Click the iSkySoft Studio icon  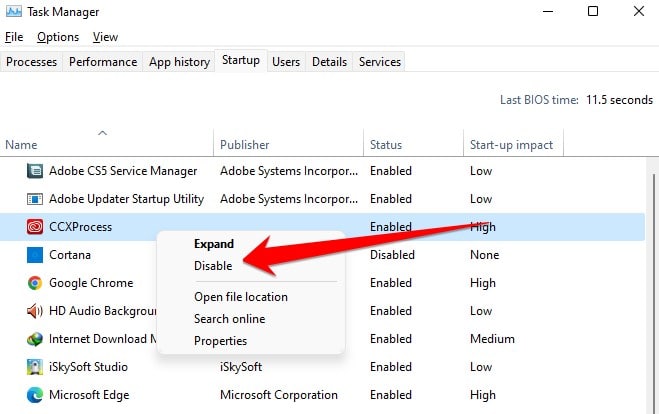[x=34, y=367]
